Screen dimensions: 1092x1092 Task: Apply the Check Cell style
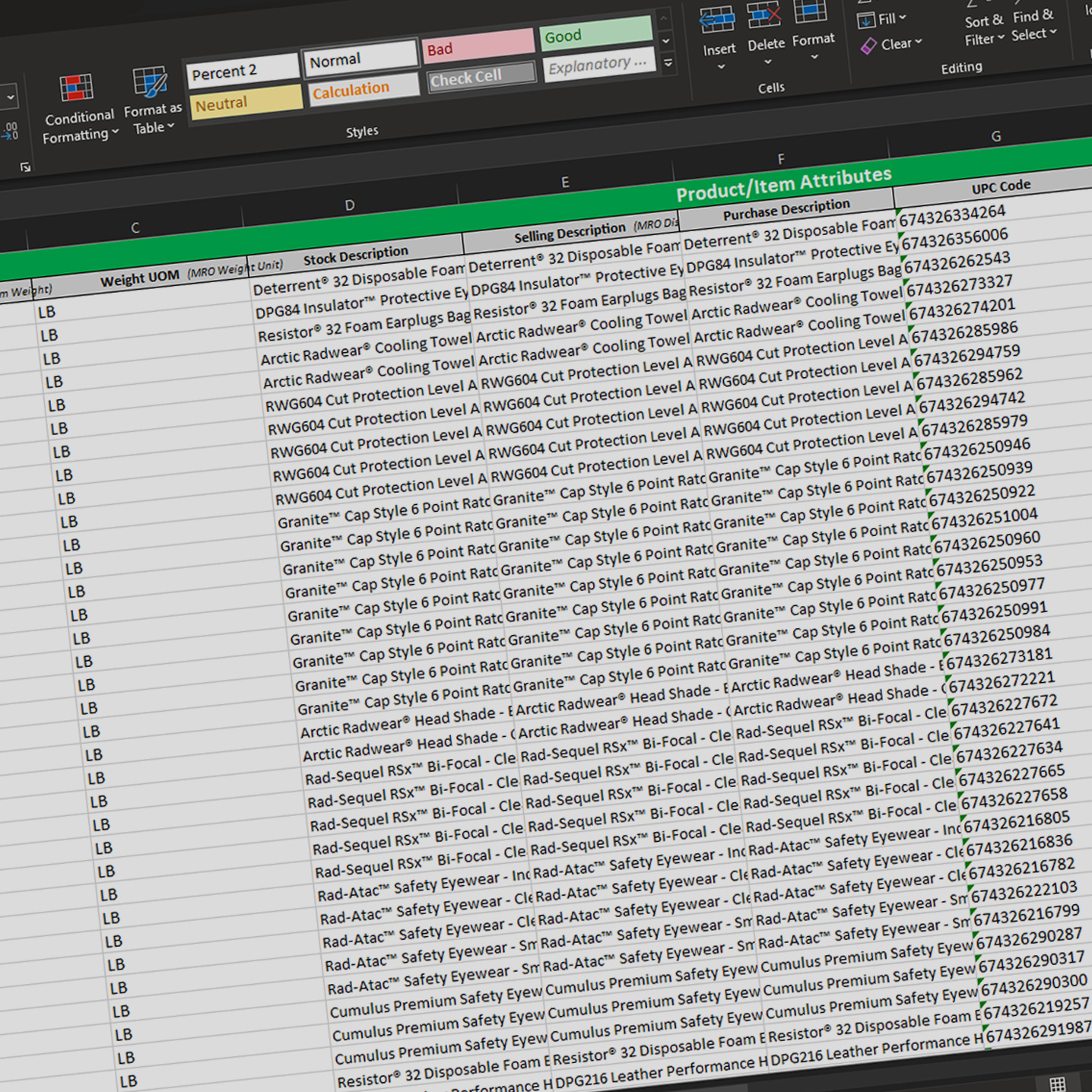pyautogui.click(x=481, y=76)
